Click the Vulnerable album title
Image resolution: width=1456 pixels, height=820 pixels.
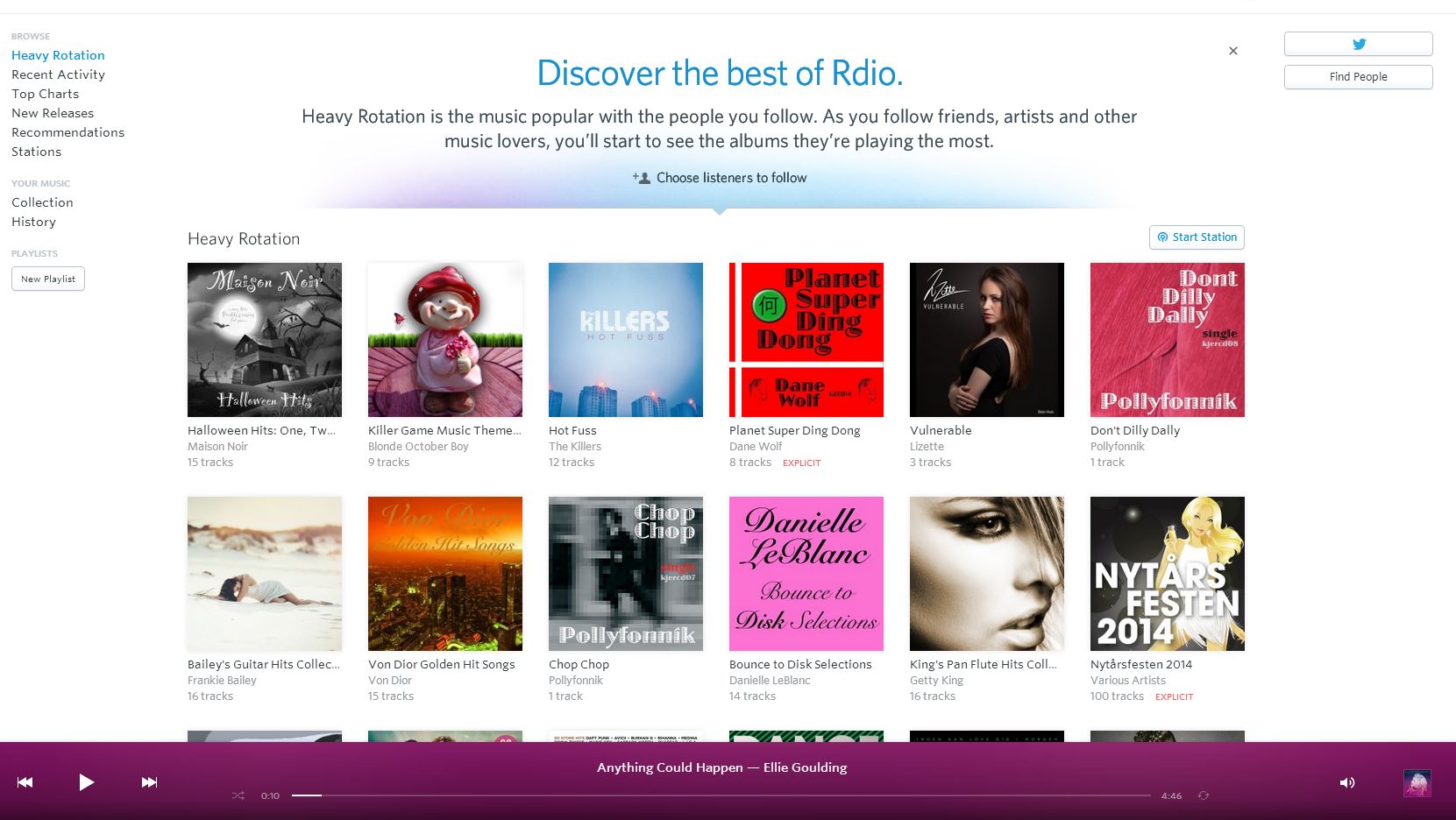point(941,430)
